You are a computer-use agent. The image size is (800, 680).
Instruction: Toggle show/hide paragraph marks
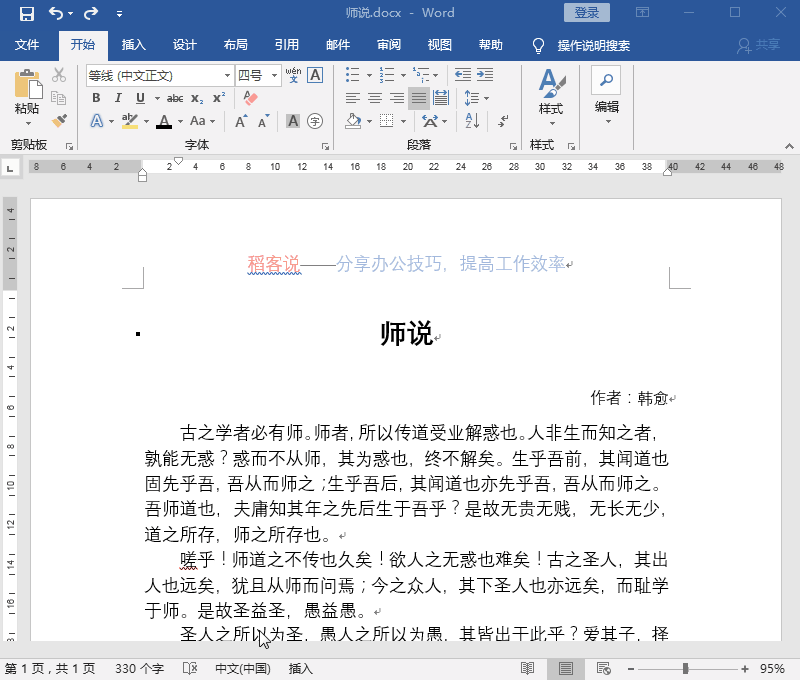[x=502, y=121]
